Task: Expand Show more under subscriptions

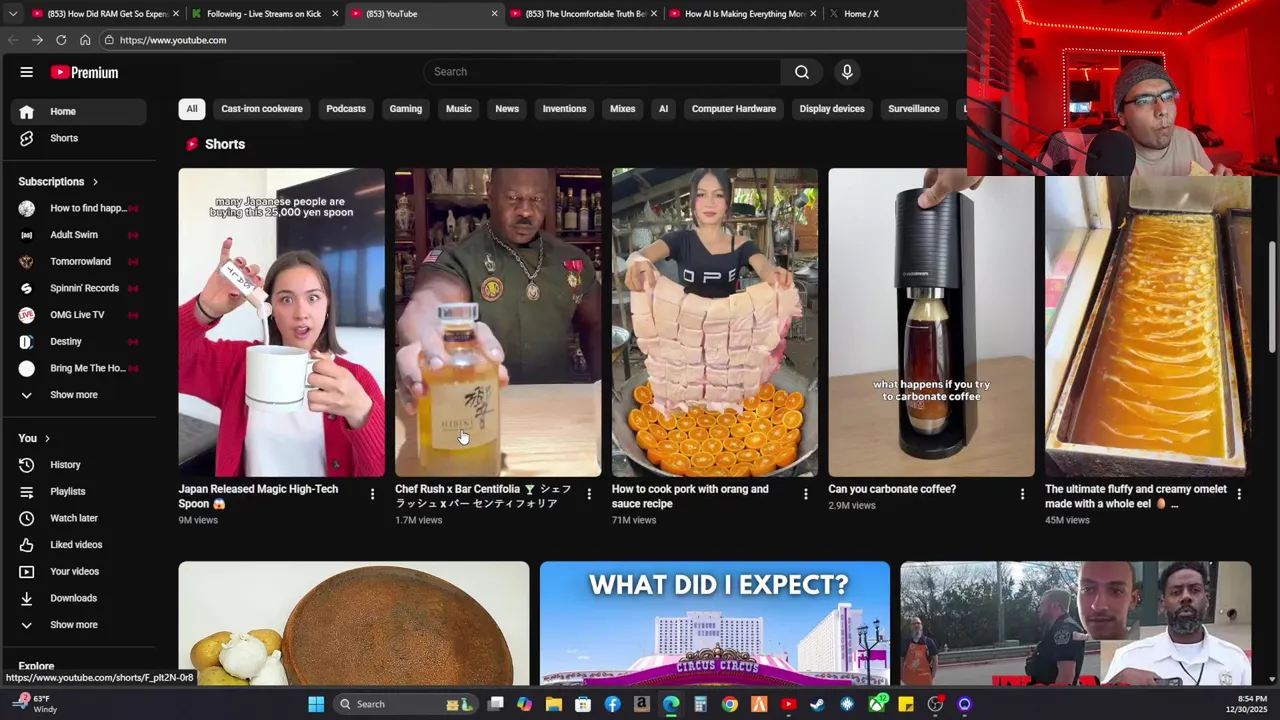Action: click(x=80, y=395)
